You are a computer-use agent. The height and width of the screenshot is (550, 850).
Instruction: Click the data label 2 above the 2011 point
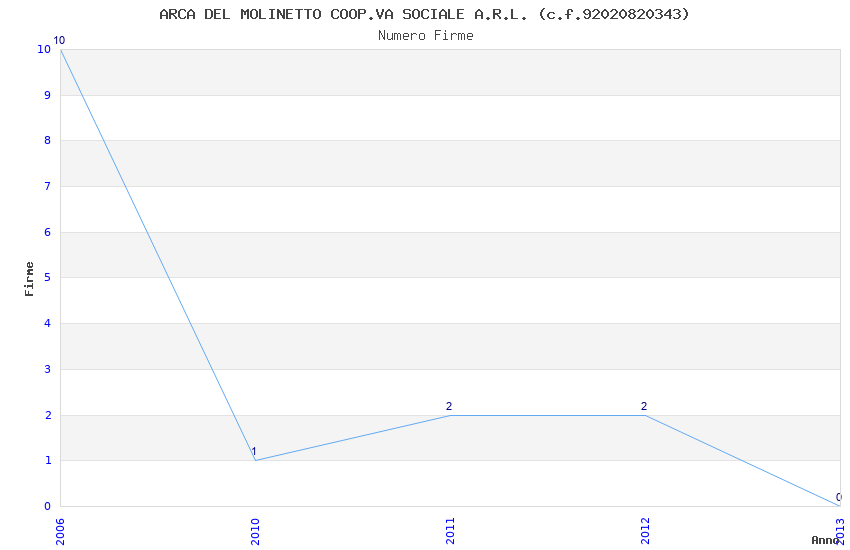449,406
